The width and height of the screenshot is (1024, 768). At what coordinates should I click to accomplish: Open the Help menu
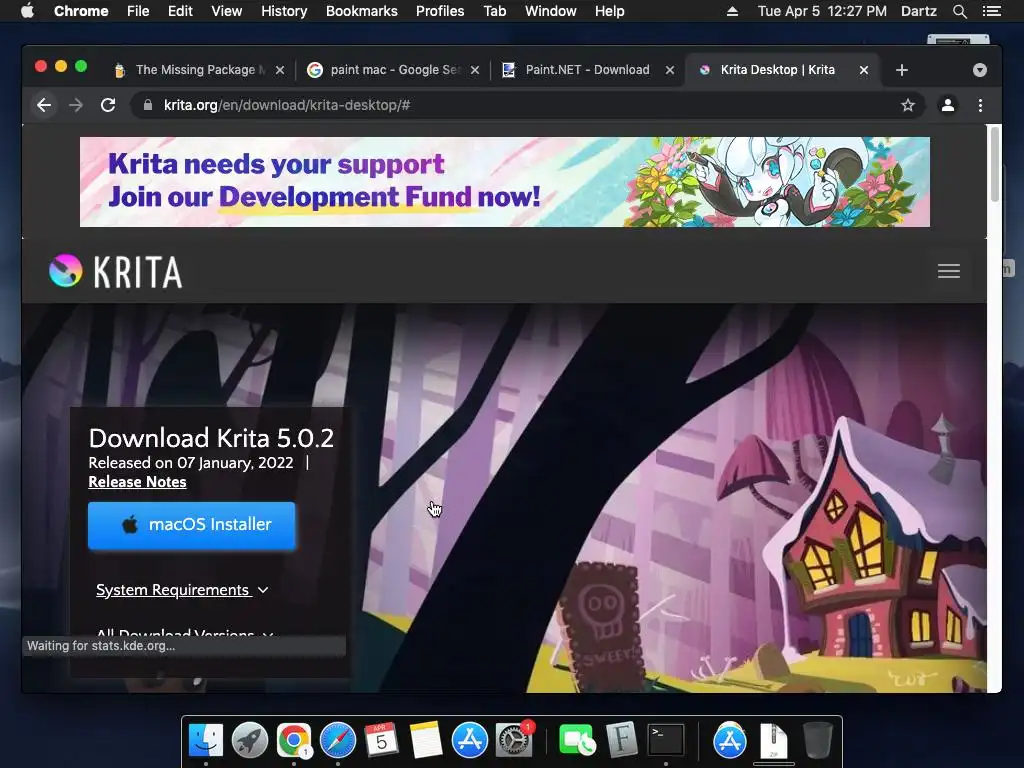[x=609, y=11]
